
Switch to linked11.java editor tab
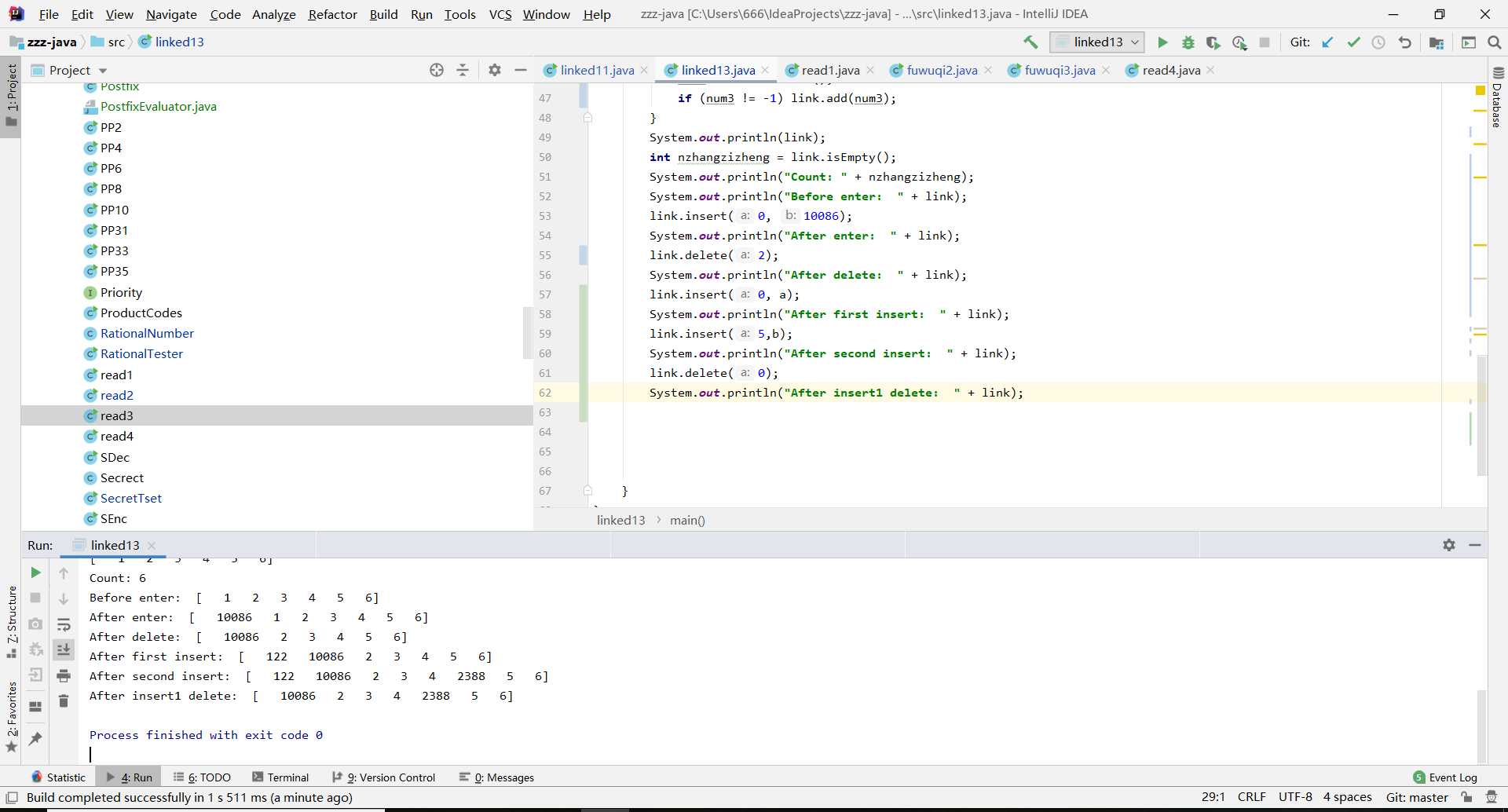[597, 70]
